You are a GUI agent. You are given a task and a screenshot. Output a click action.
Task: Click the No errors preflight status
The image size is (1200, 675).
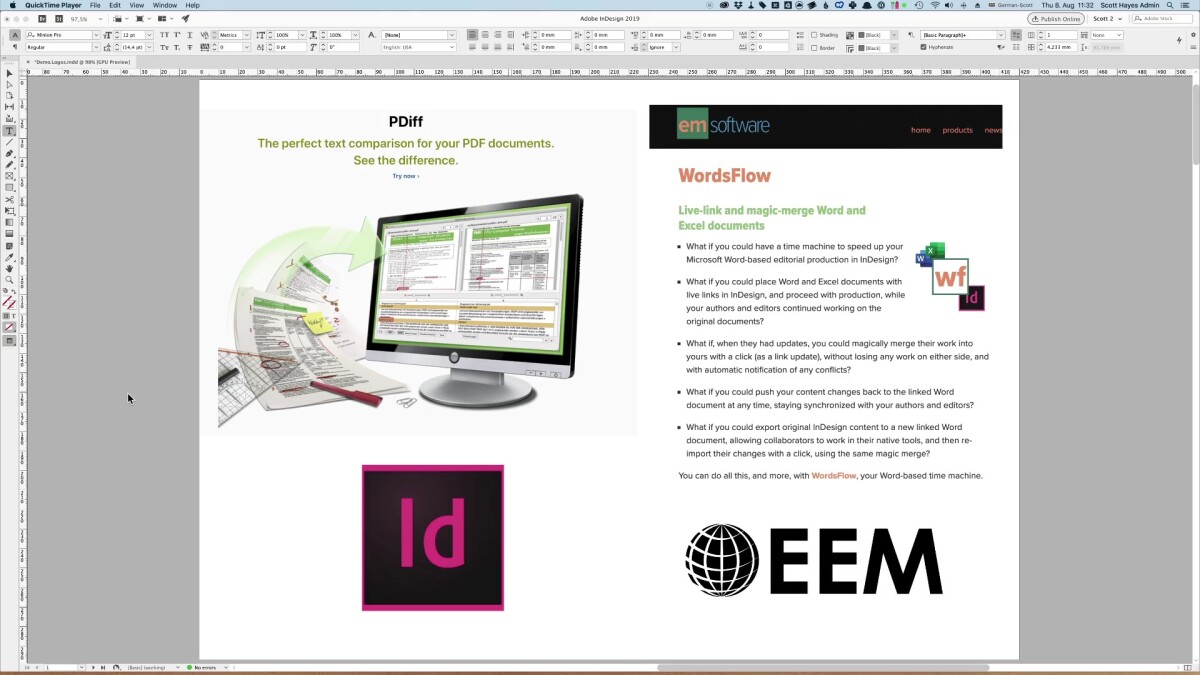point(201,667)
